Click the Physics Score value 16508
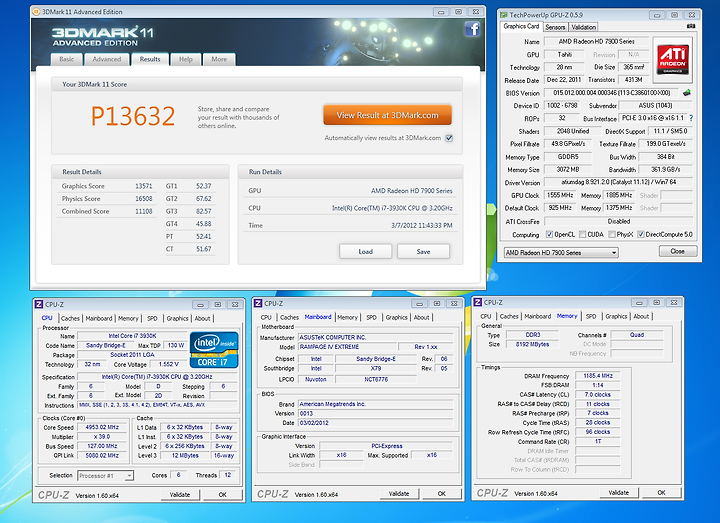This screenshot has height=523, width=720. coord(144,199)
